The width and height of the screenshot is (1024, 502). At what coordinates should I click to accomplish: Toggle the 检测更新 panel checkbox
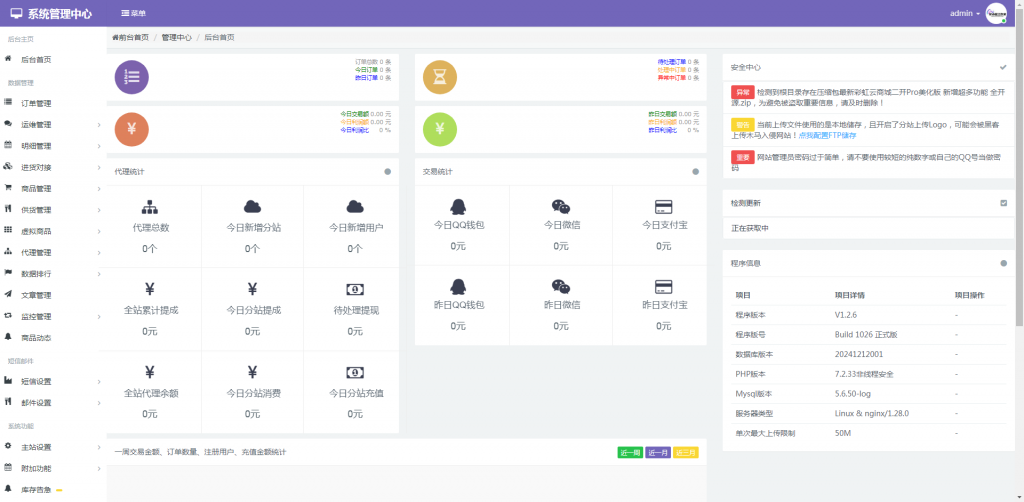[x=1003, y=203]
